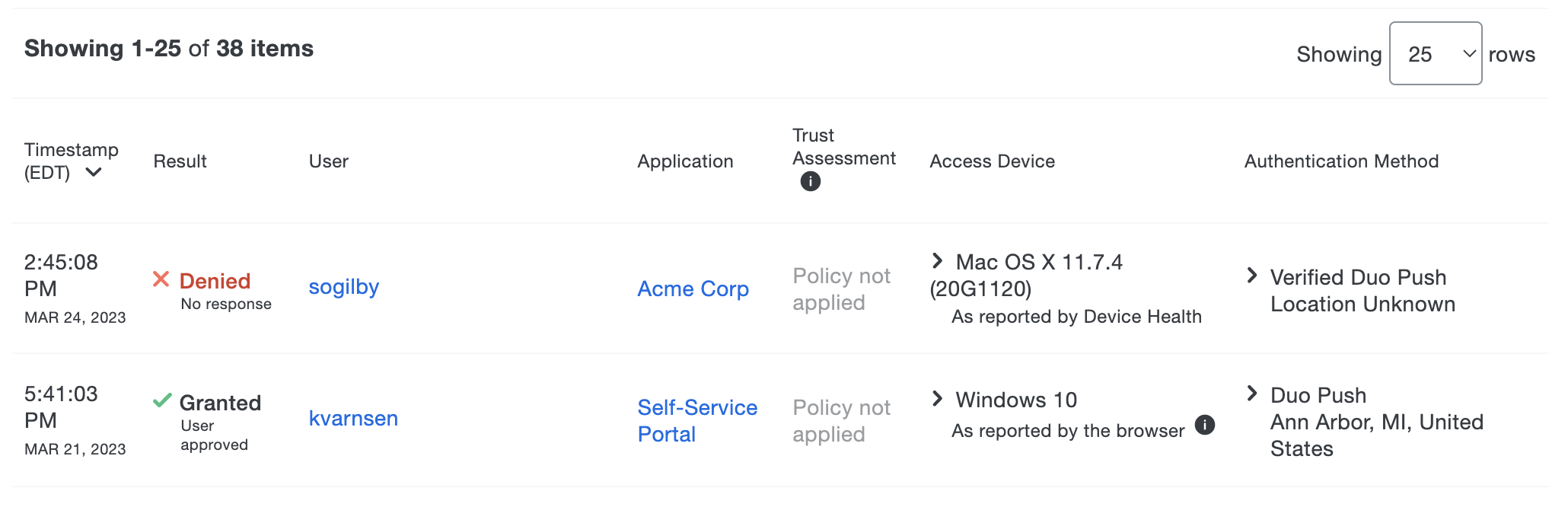Viewport: 1568px width, 507px height.
Task: Open user sogilby's profile
Action: click(344, 287)
